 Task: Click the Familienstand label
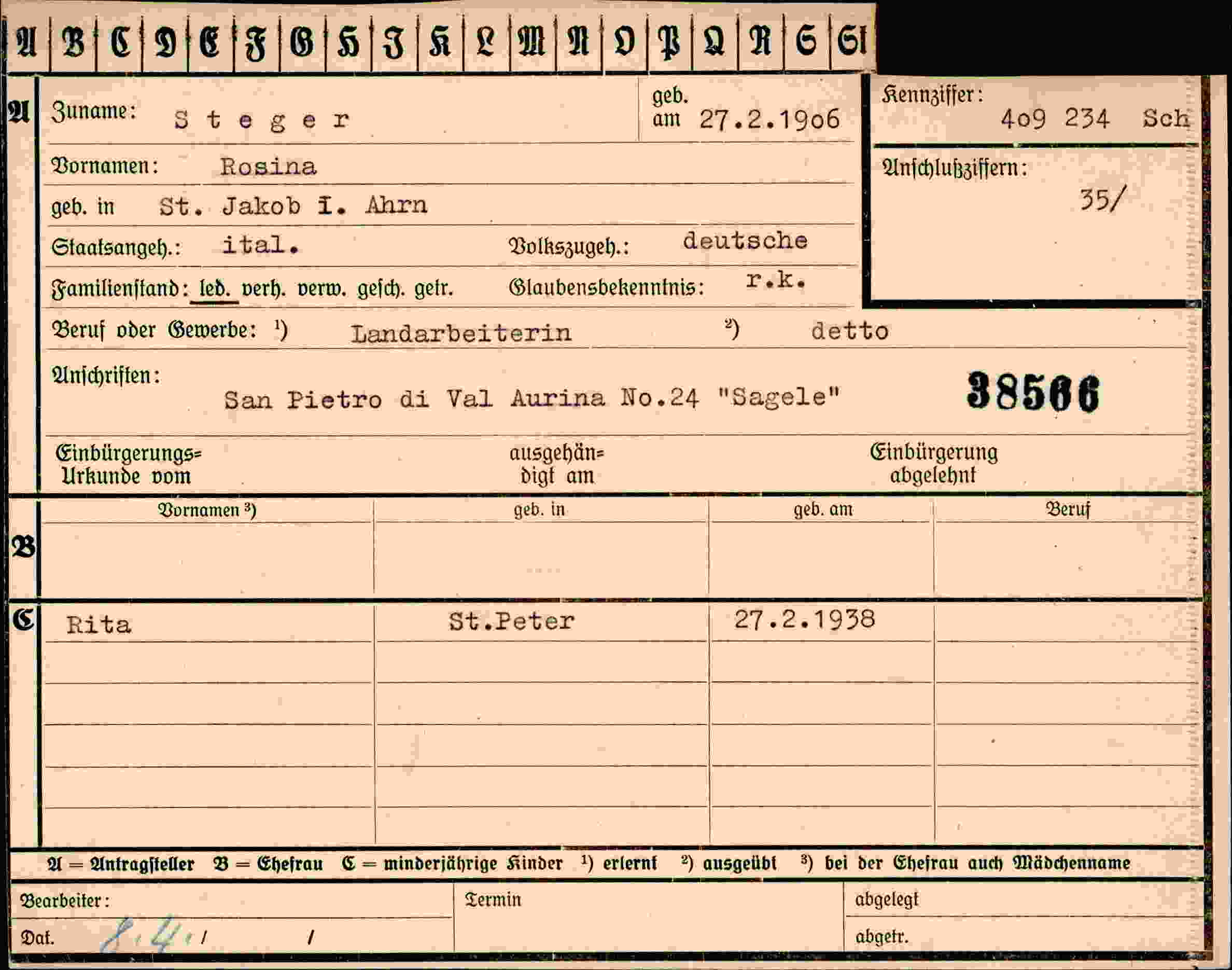tap(120, 289)
